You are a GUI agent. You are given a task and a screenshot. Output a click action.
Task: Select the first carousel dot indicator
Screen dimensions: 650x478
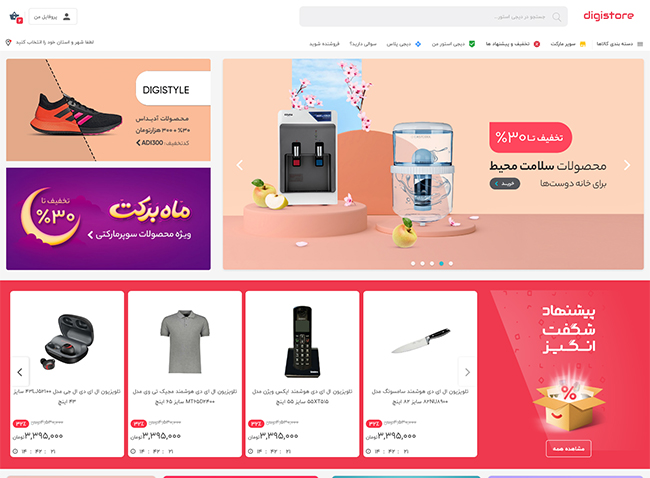coord(413,263)
